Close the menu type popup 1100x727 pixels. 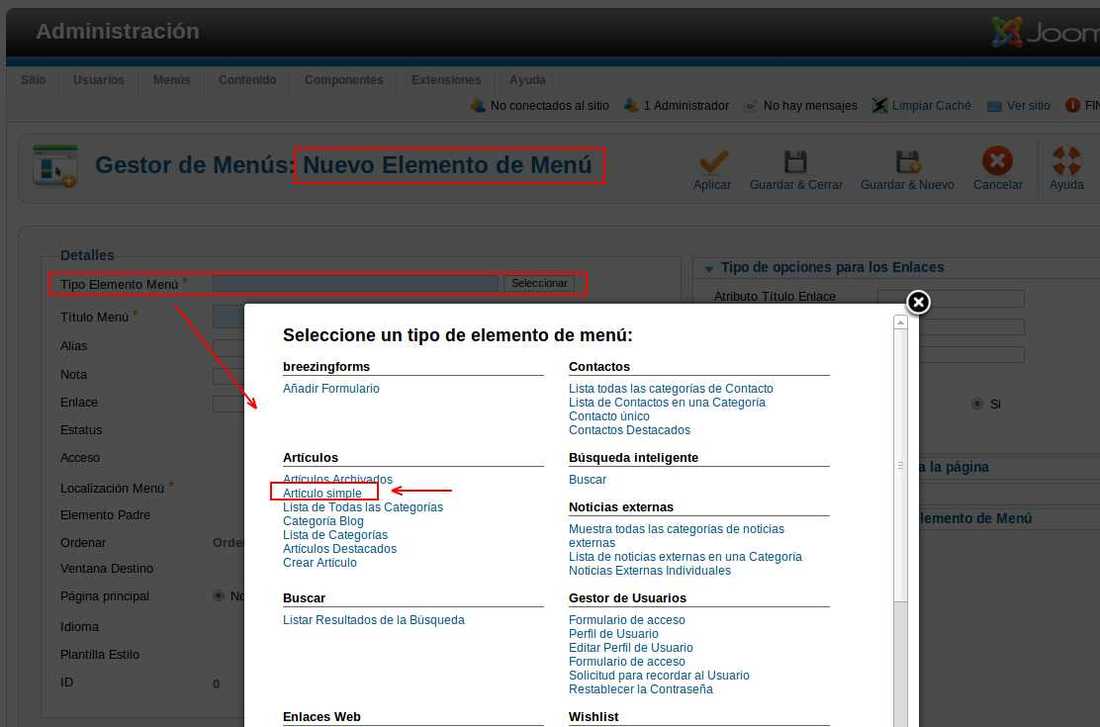(918, 302)
